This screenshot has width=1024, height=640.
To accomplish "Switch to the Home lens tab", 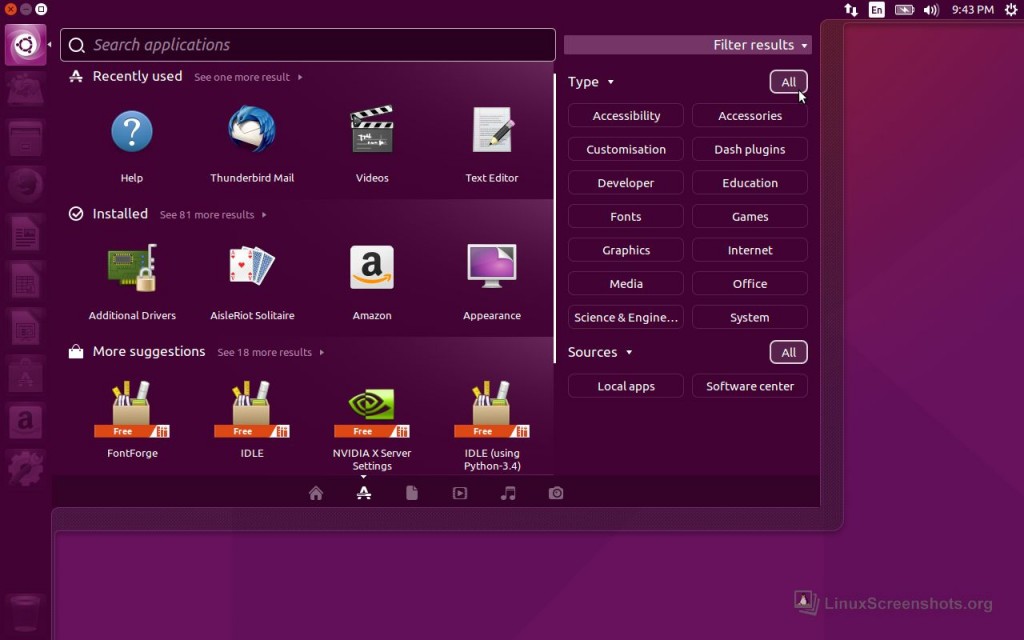I will click(316, 493).
